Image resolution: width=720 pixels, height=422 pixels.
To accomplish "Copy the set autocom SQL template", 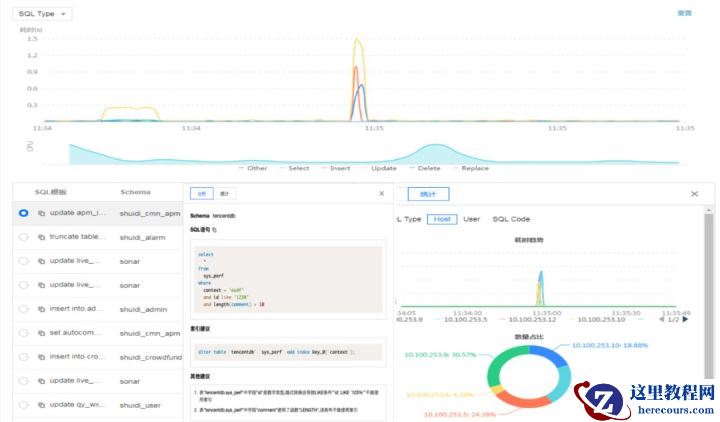I will point(41,333).
